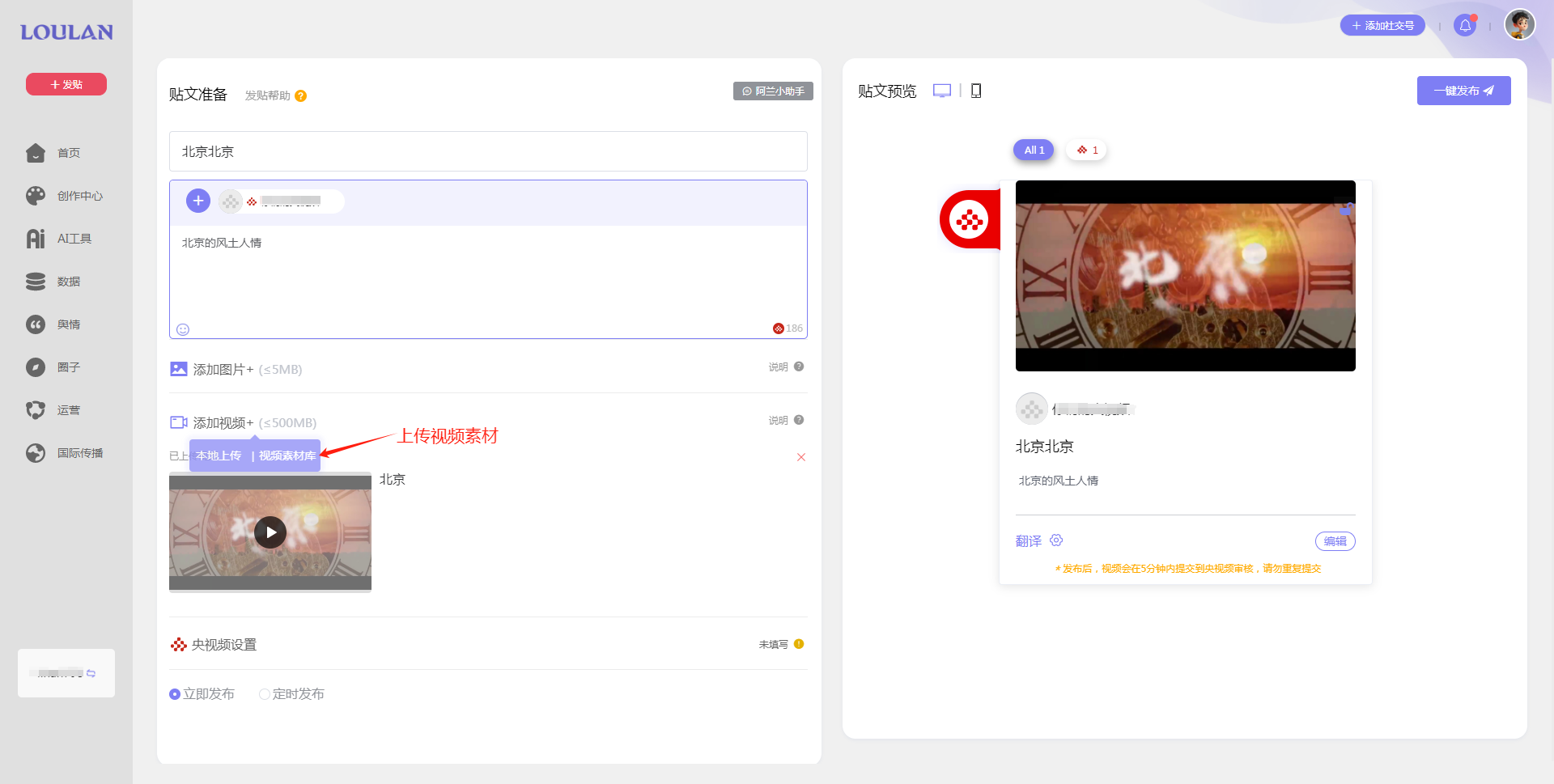The image size is (1554, 784).
Task: Click the 编辑 button in preview
Action: [1335, 541]
